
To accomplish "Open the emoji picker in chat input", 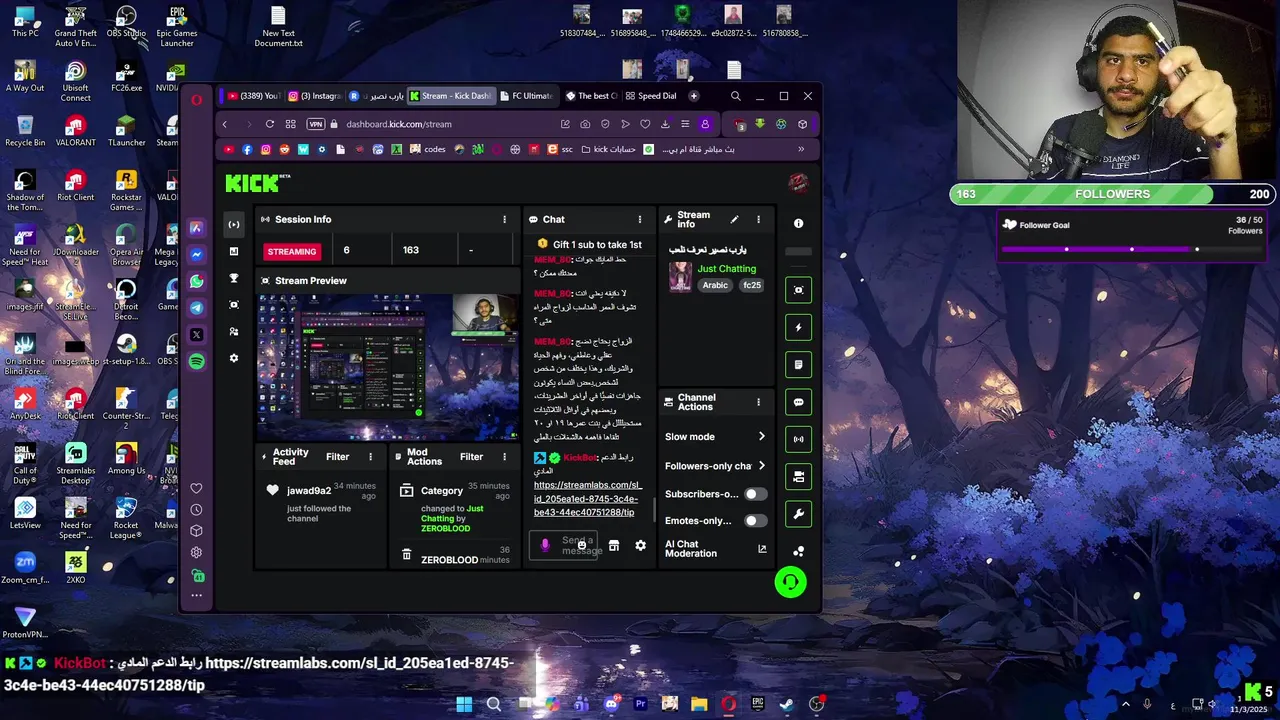I will (582, 546).
